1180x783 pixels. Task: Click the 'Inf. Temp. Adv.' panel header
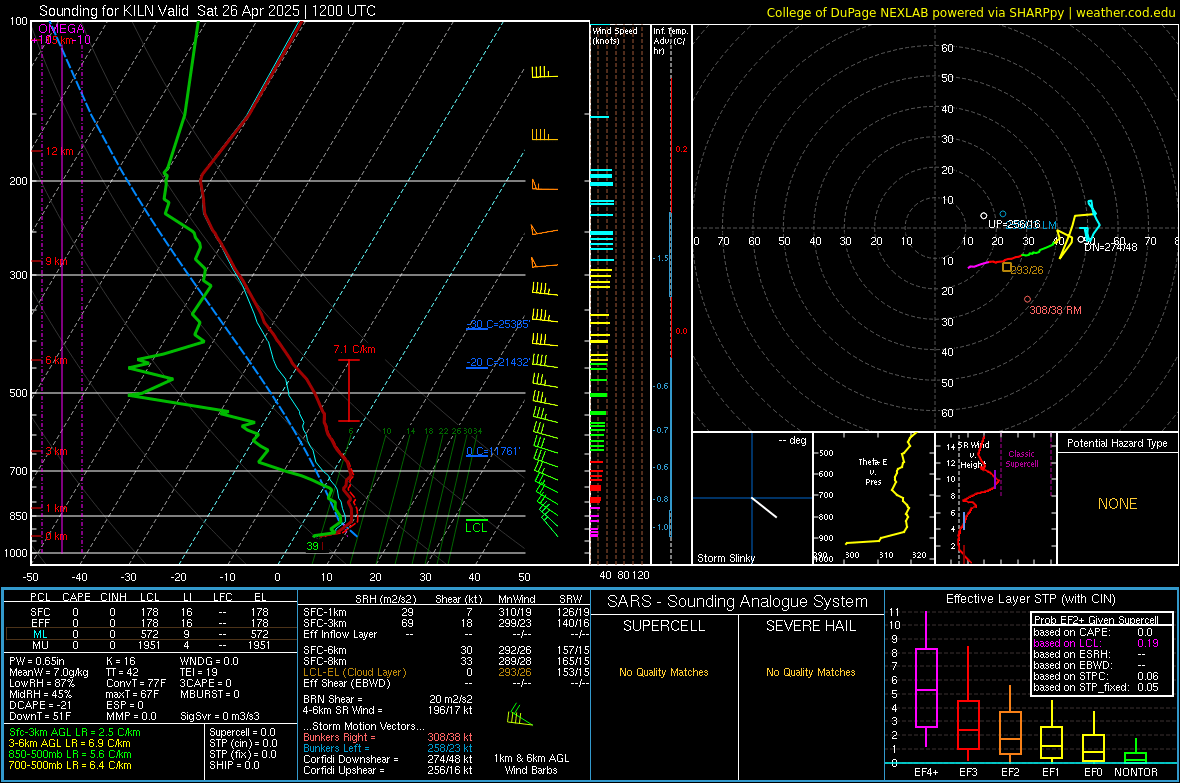coord(670,41)
